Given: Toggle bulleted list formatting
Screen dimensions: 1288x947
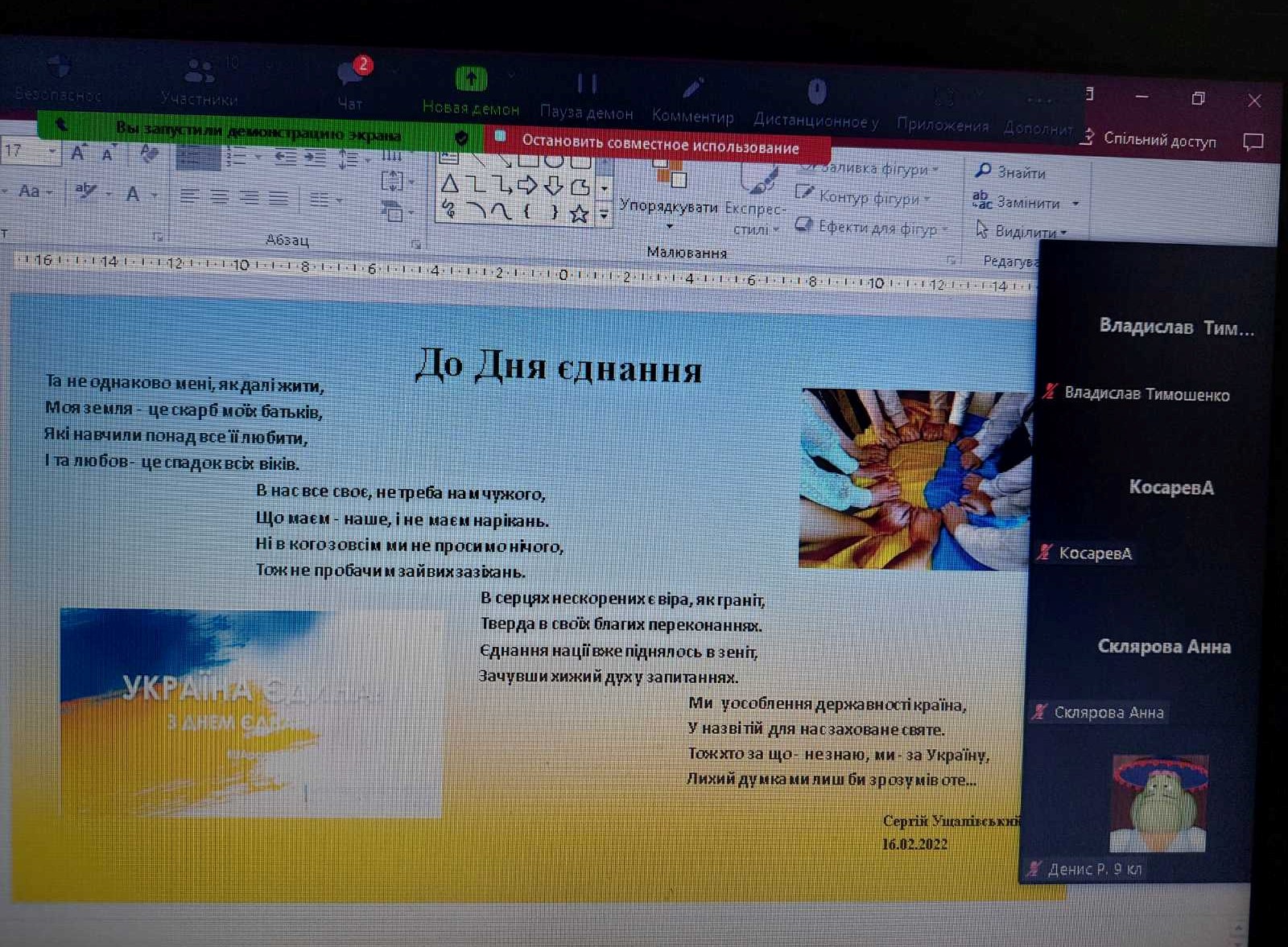Looking at the screenshot, I should coord(198,156).
